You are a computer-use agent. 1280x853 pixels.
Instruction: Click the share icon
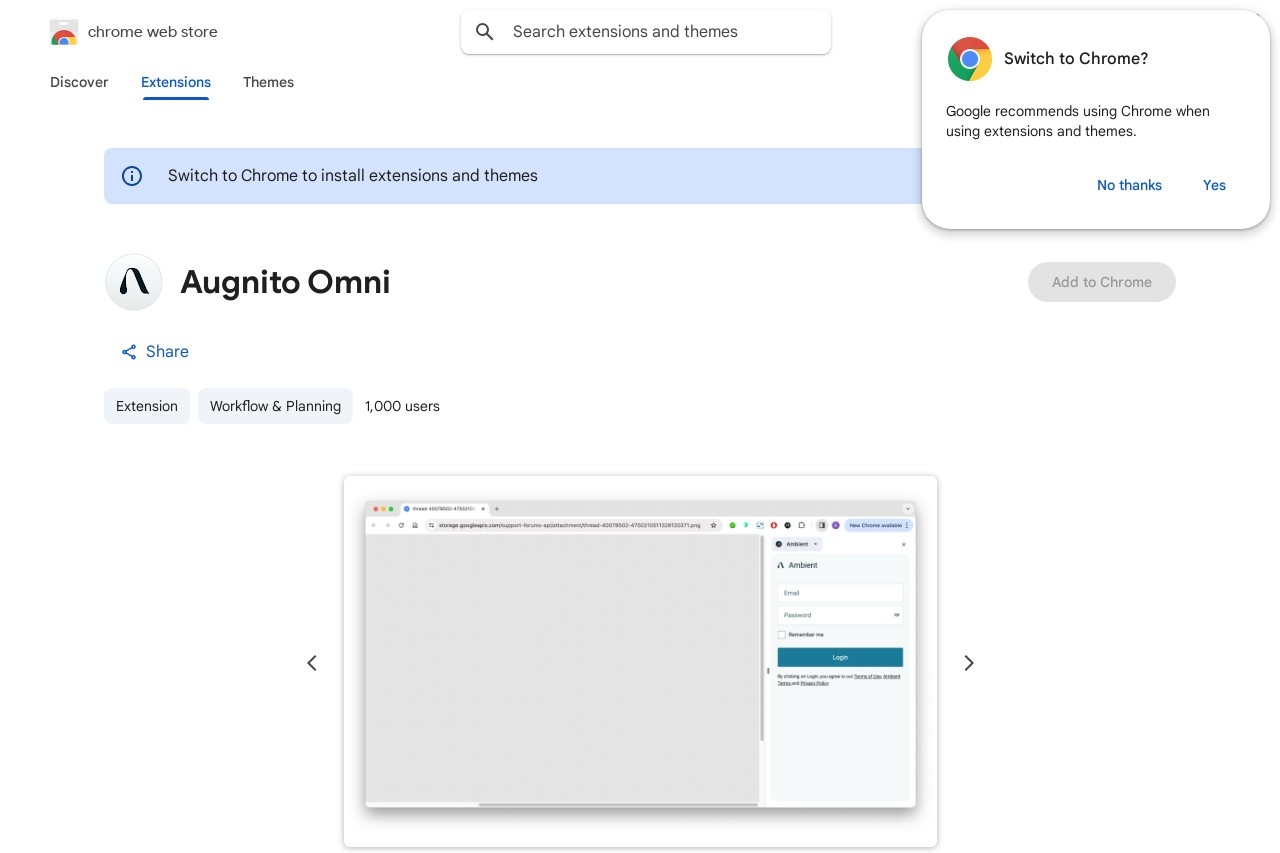coord(129,352)
